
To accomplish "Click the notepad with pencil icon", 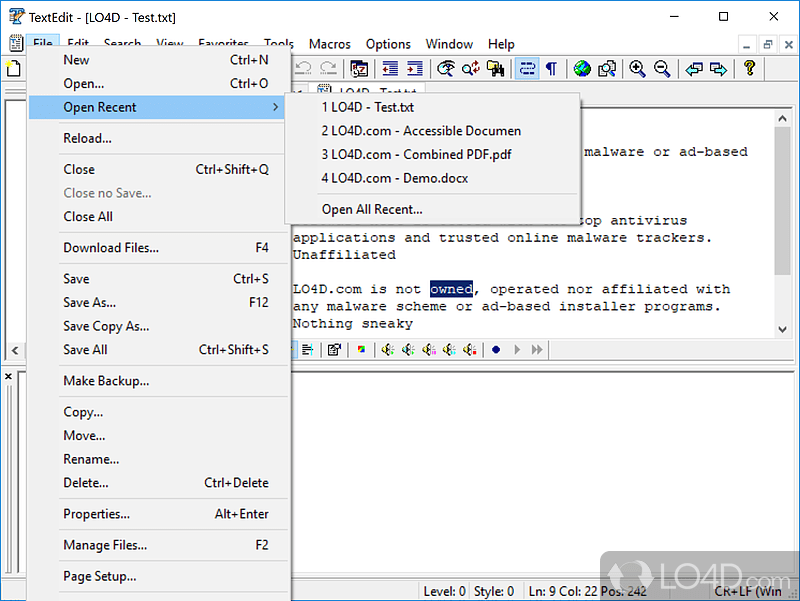I will 334,350.
